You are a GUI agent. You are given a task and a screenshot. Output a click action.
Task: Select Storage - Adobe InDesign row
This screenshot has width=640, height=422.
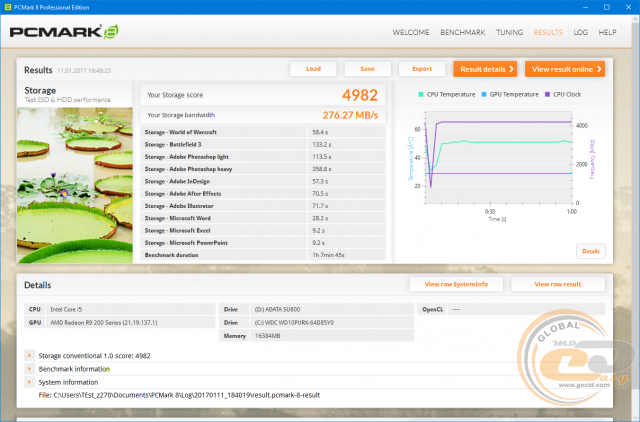point(263,181)
